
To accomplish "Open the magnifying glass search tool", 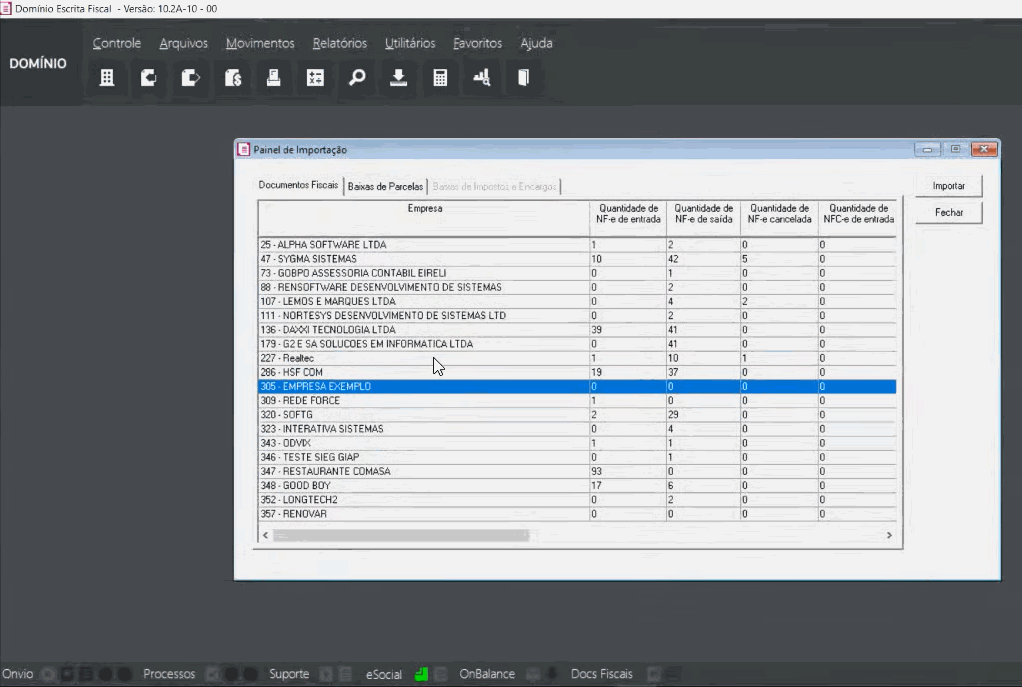I will (357, 78).
